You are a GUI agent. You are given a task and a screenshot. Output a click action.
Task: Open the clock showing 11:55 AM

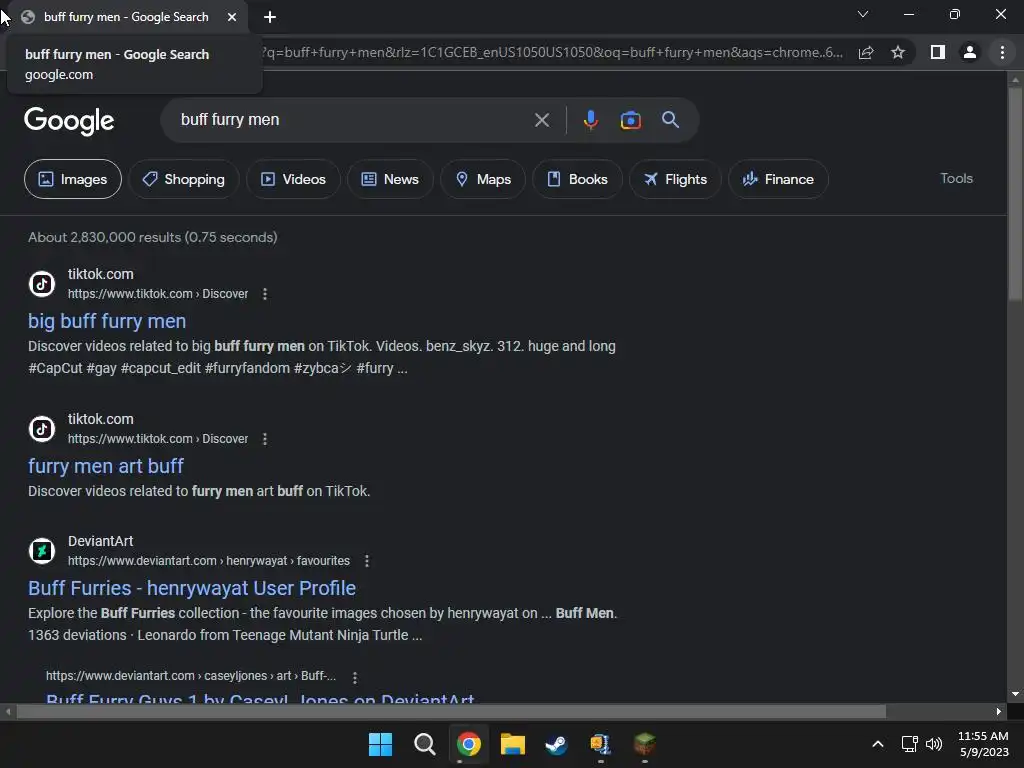pos(983,744)
